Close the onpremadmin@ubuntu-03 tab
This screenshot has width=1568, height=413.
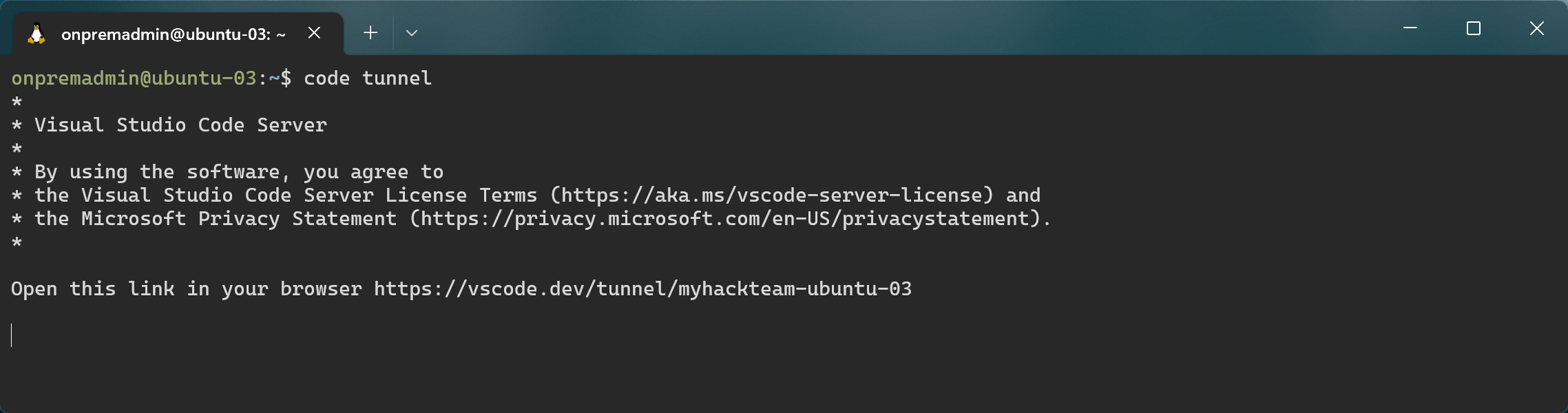click(x=315, y=32)
